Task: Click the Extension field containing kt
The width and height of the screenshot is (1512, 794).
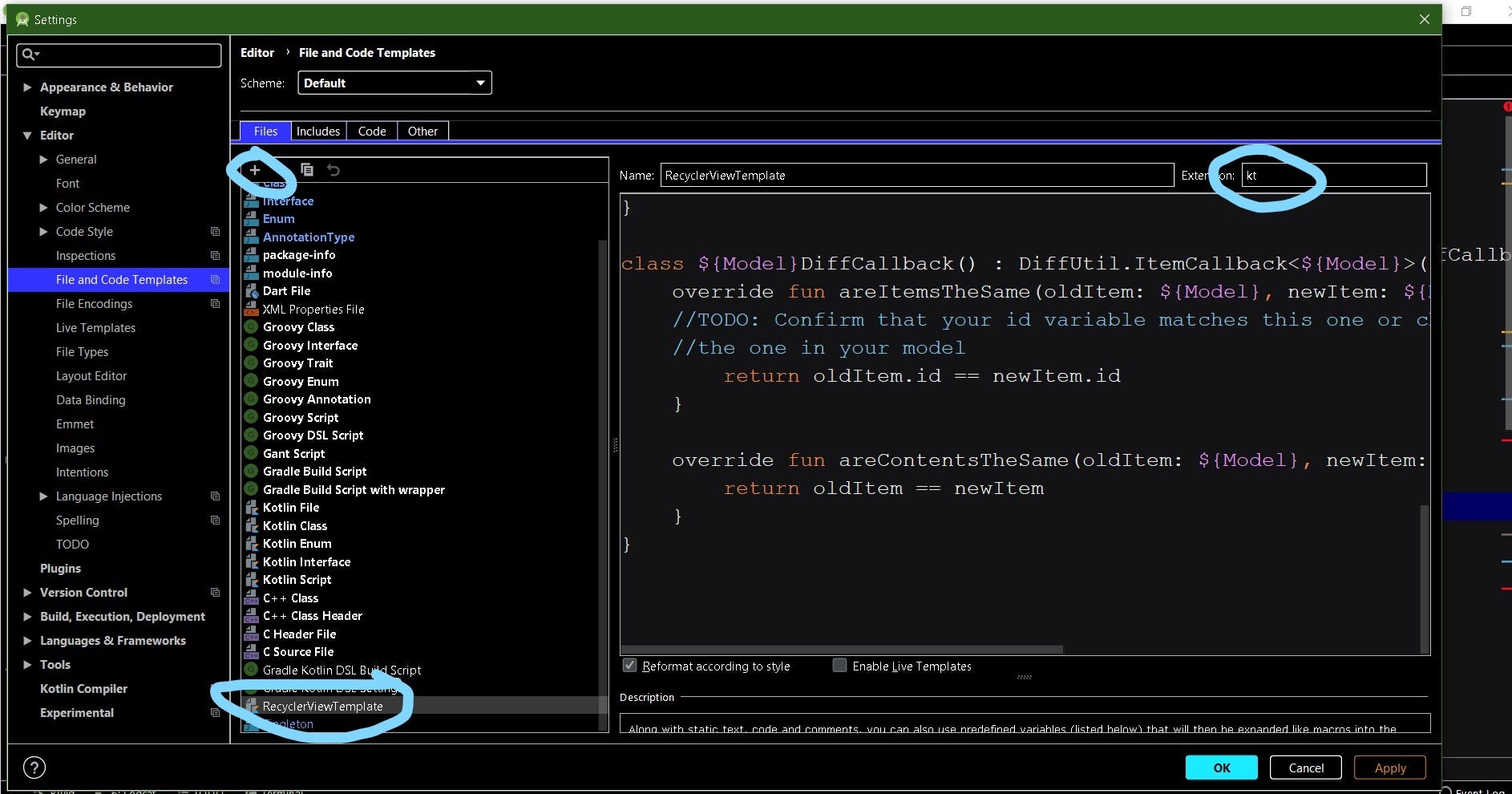Action: [x=1334, y=175]
